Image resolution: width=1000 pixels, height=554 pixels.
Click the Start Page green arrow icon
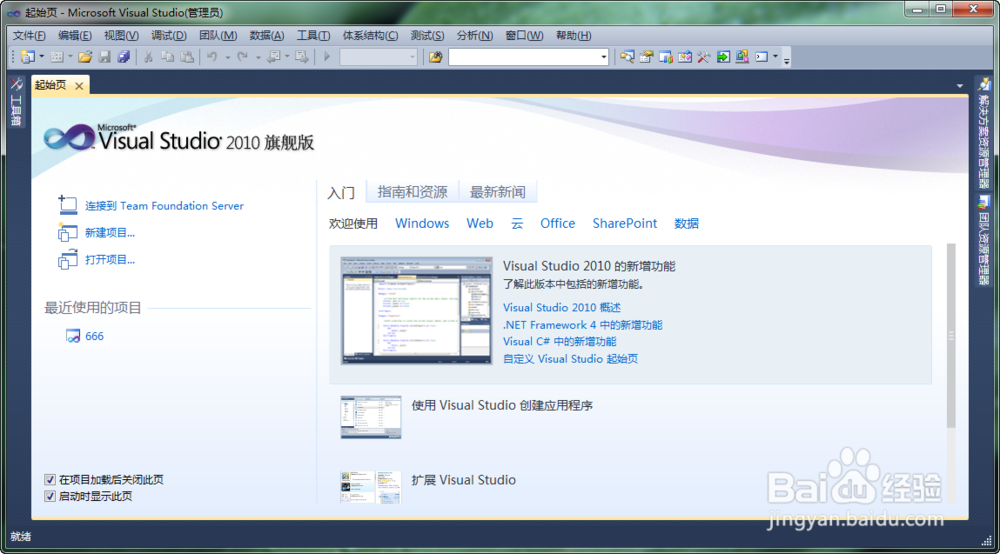(x=723, y=57)
